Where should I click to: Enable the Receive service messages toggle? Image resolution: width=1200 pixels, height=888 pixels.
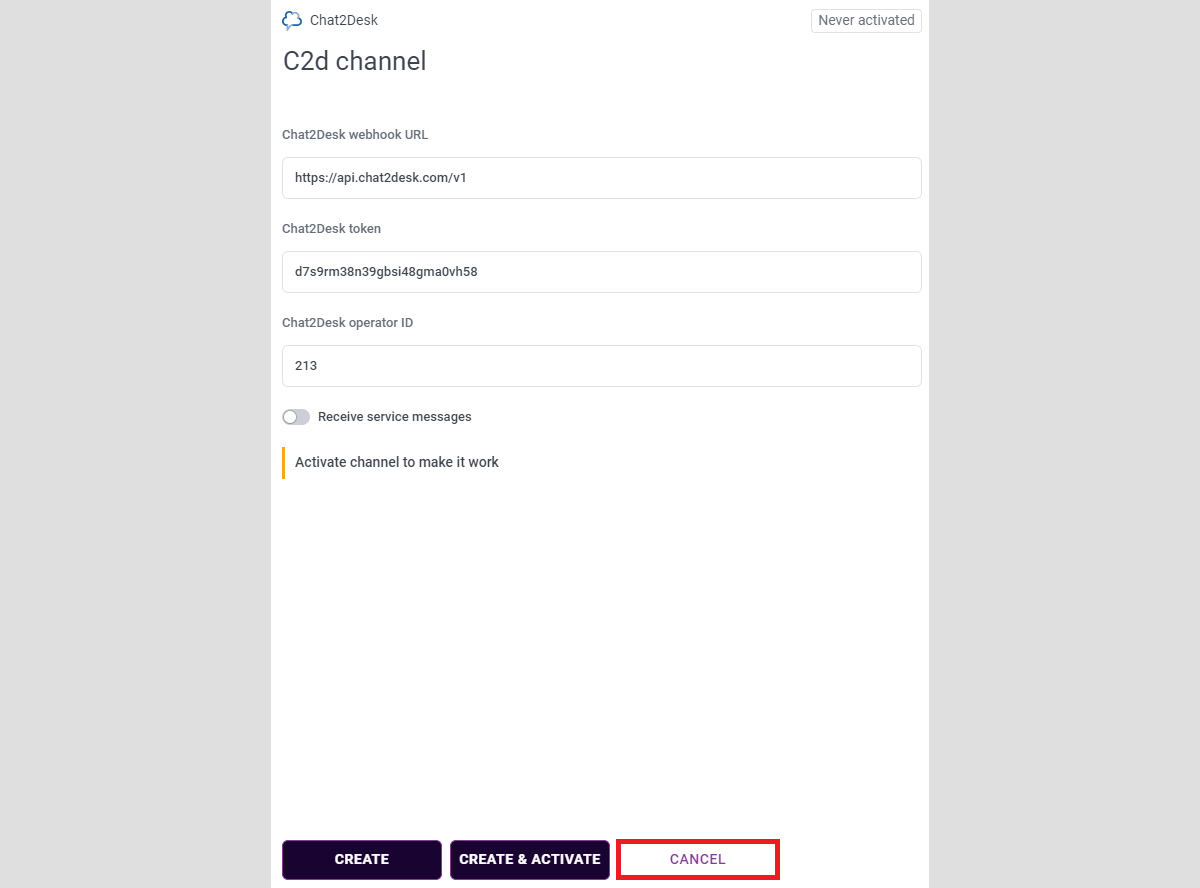pos(296,417)
